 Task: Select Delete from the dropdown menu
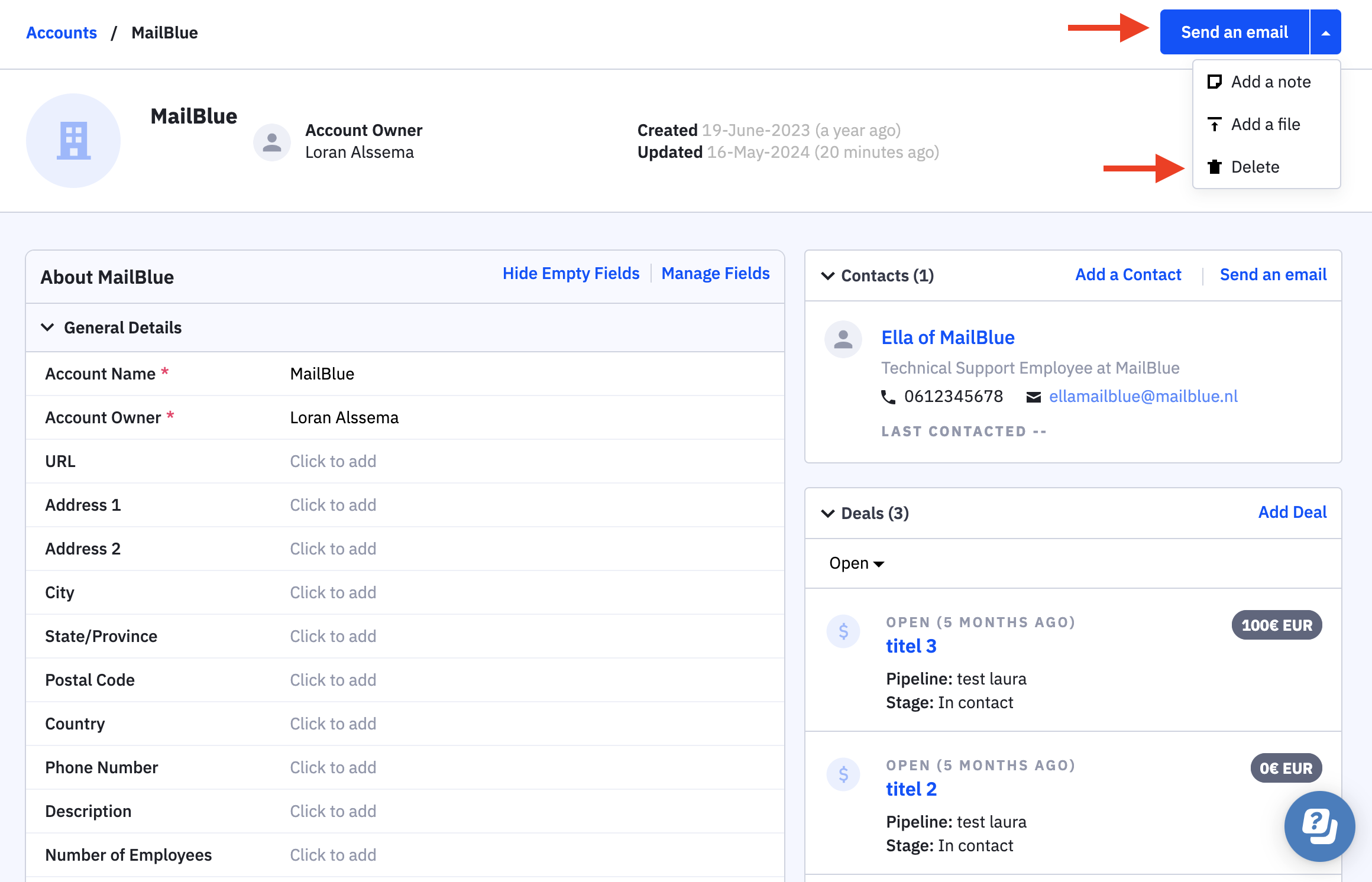(1267, 167)
